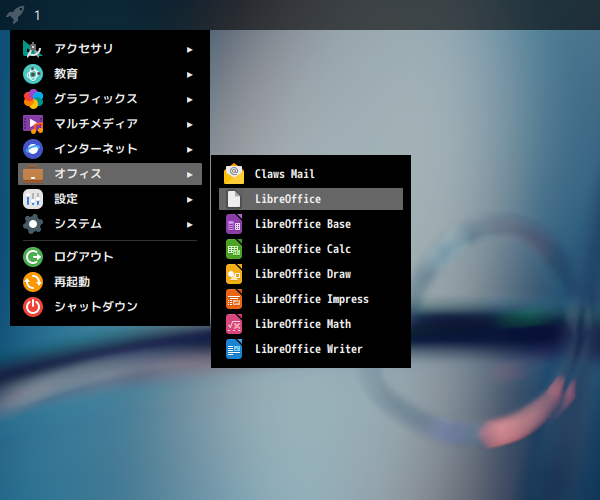Expand the インターネット submenu arrow
This screenshot has height=500, width=600.
click(189, 150)
